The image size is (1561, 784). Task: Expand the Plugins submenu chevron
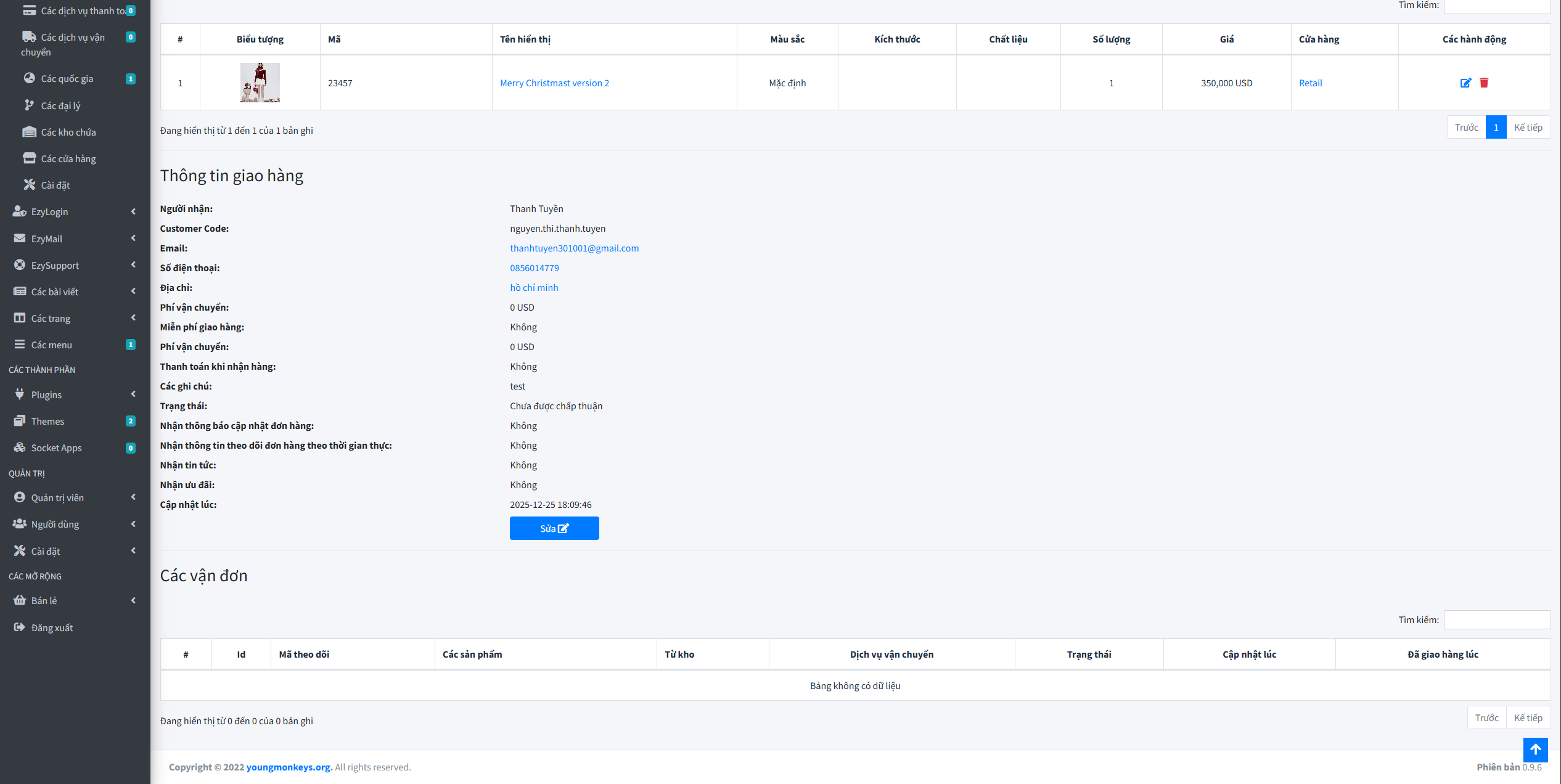[x=133, y=394]
